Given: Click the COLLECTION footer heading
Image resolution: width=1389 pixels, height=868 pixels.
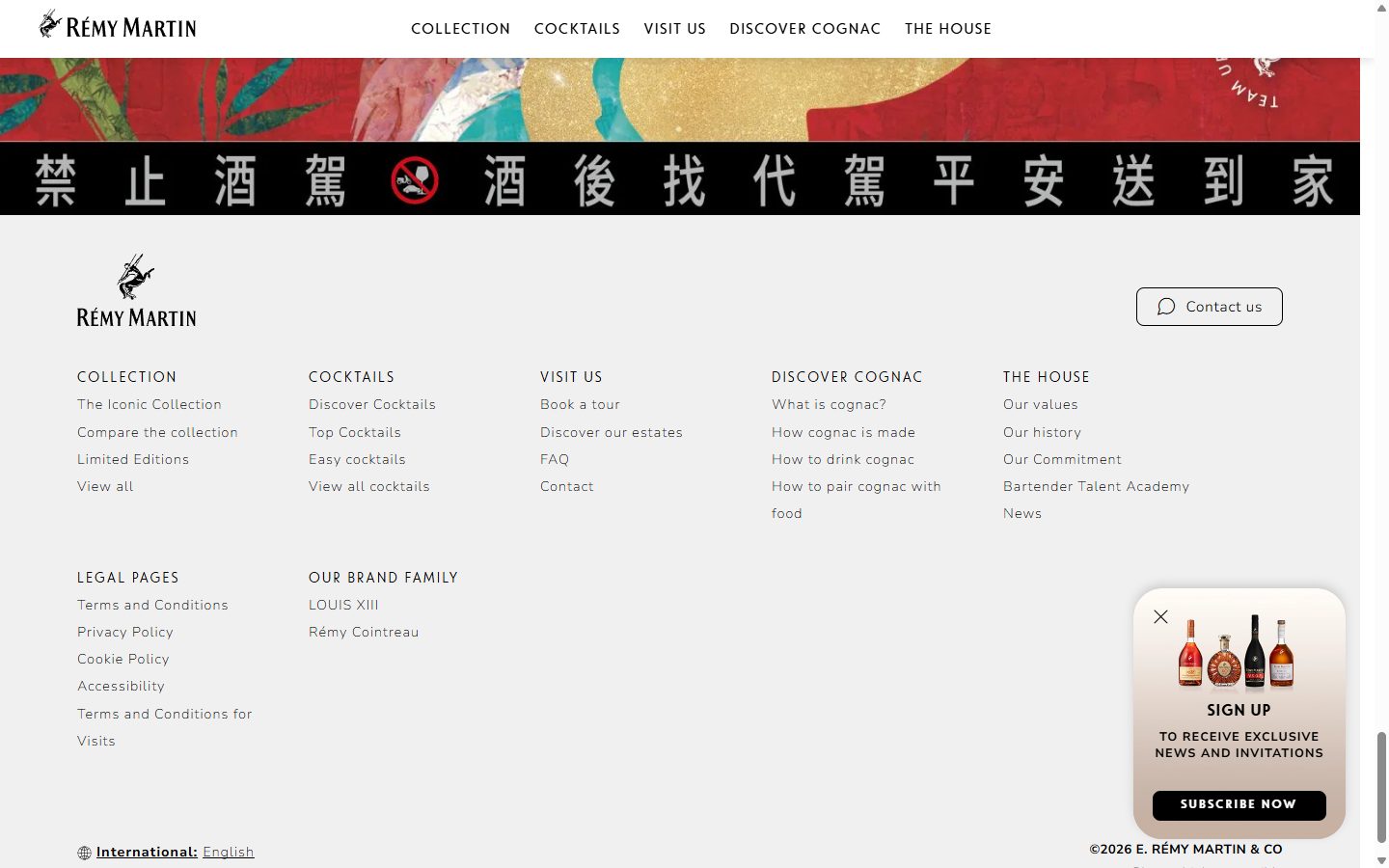Looking at the screenshot, I should [x=126, y=377].
